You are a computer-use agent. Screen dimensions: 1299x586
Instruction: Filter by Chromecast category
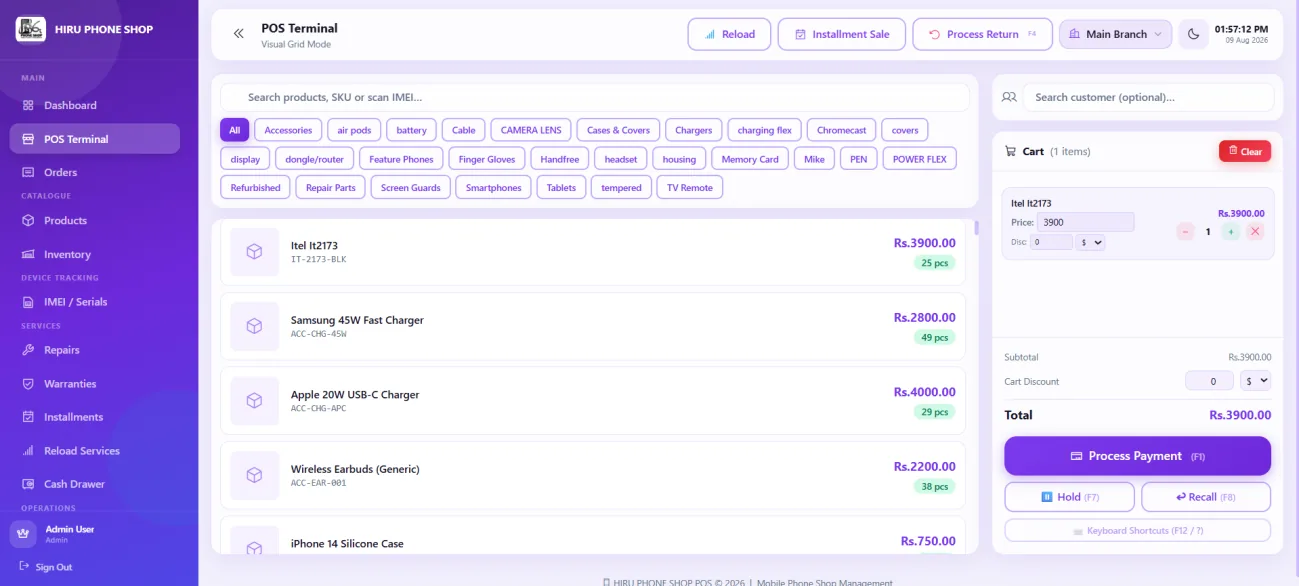(x=841, y=130)
